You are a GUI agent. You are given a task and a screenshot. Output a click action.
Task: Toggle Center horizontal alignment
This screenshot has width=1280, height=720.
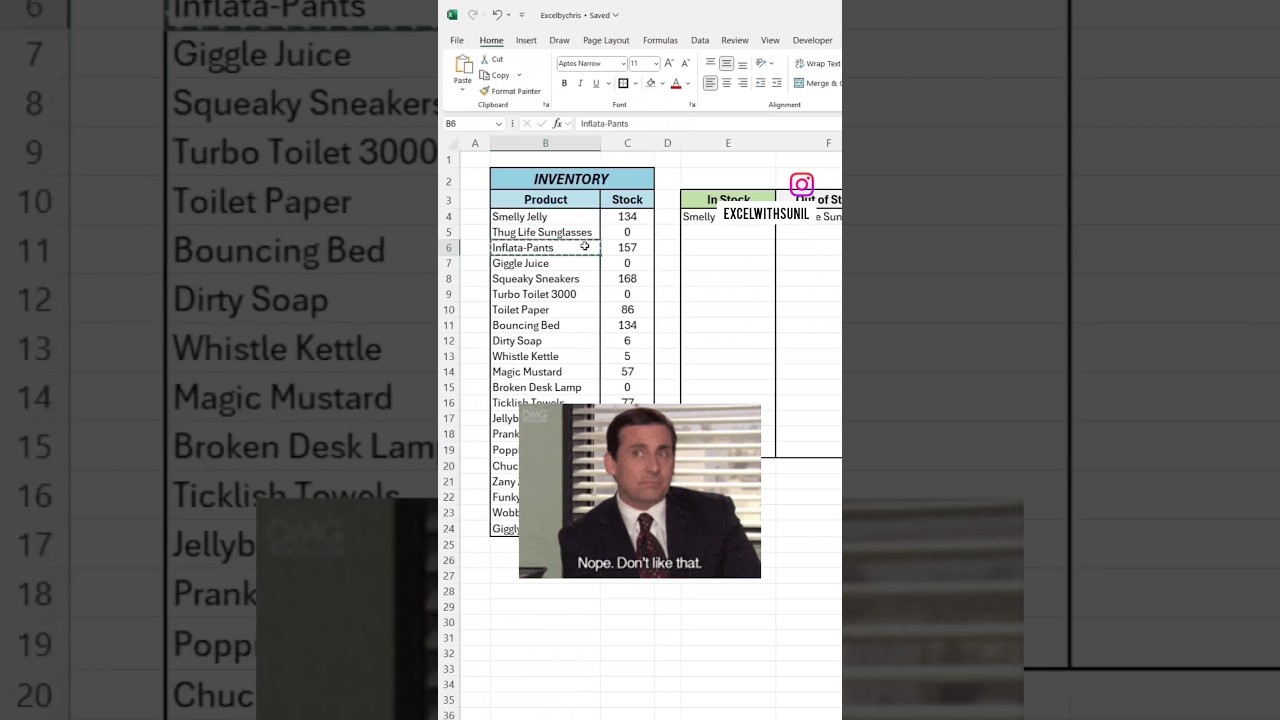(x=726, y=83)
